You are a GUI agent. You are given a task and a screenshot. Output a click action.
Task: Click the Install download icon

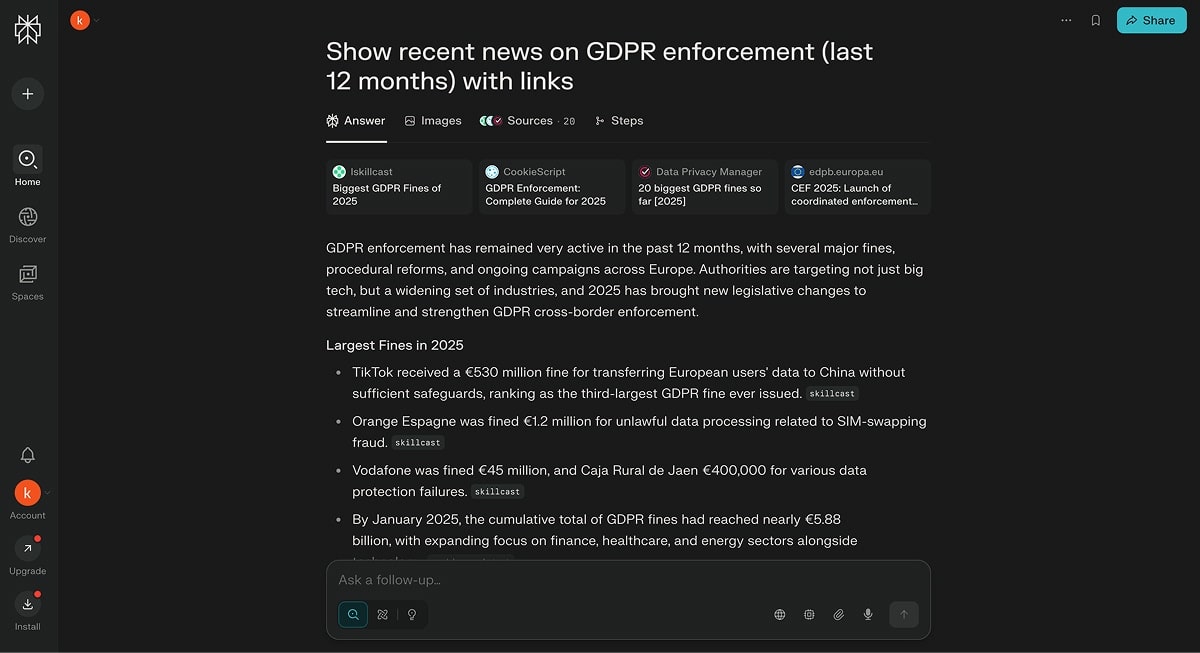pyautogui.click(x=28, y=604)
